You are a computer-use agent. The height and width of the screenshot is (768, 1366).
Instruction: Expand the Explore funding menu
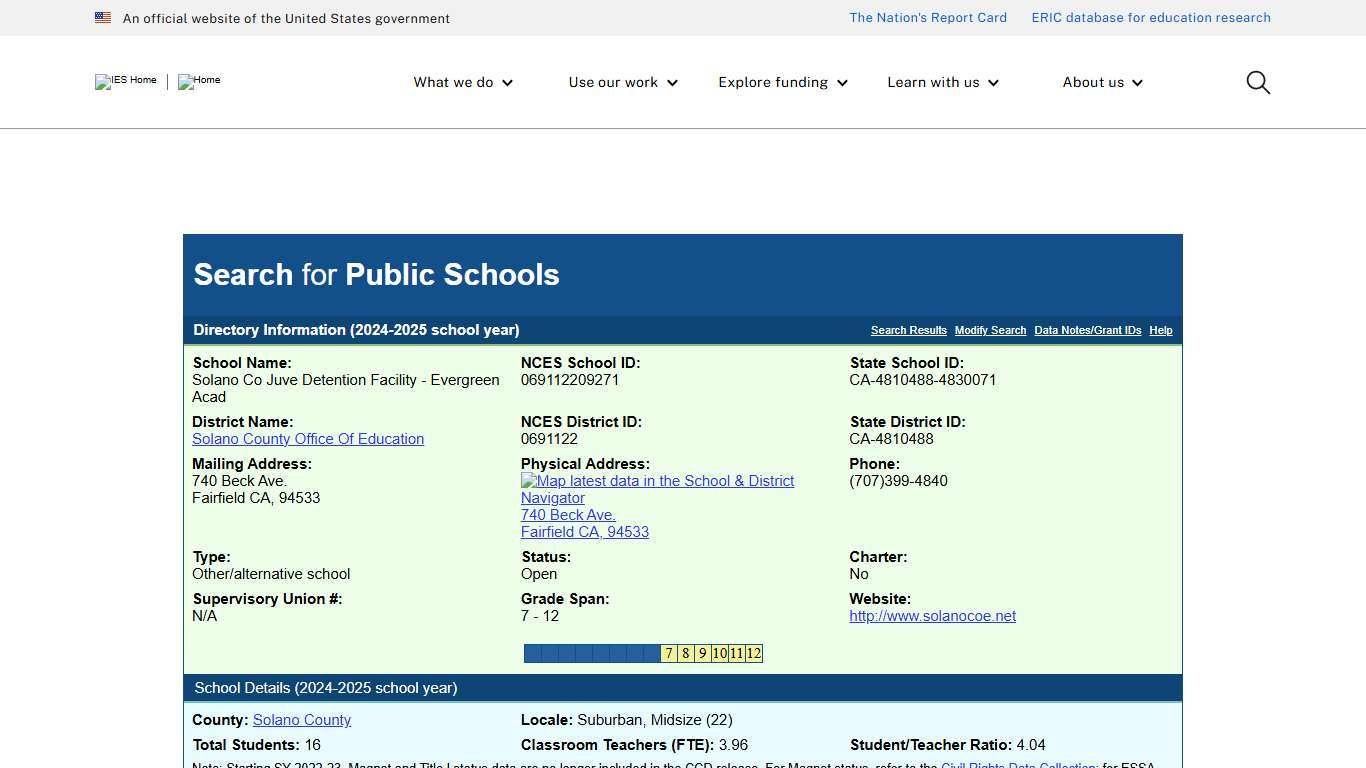pos(782,82)
